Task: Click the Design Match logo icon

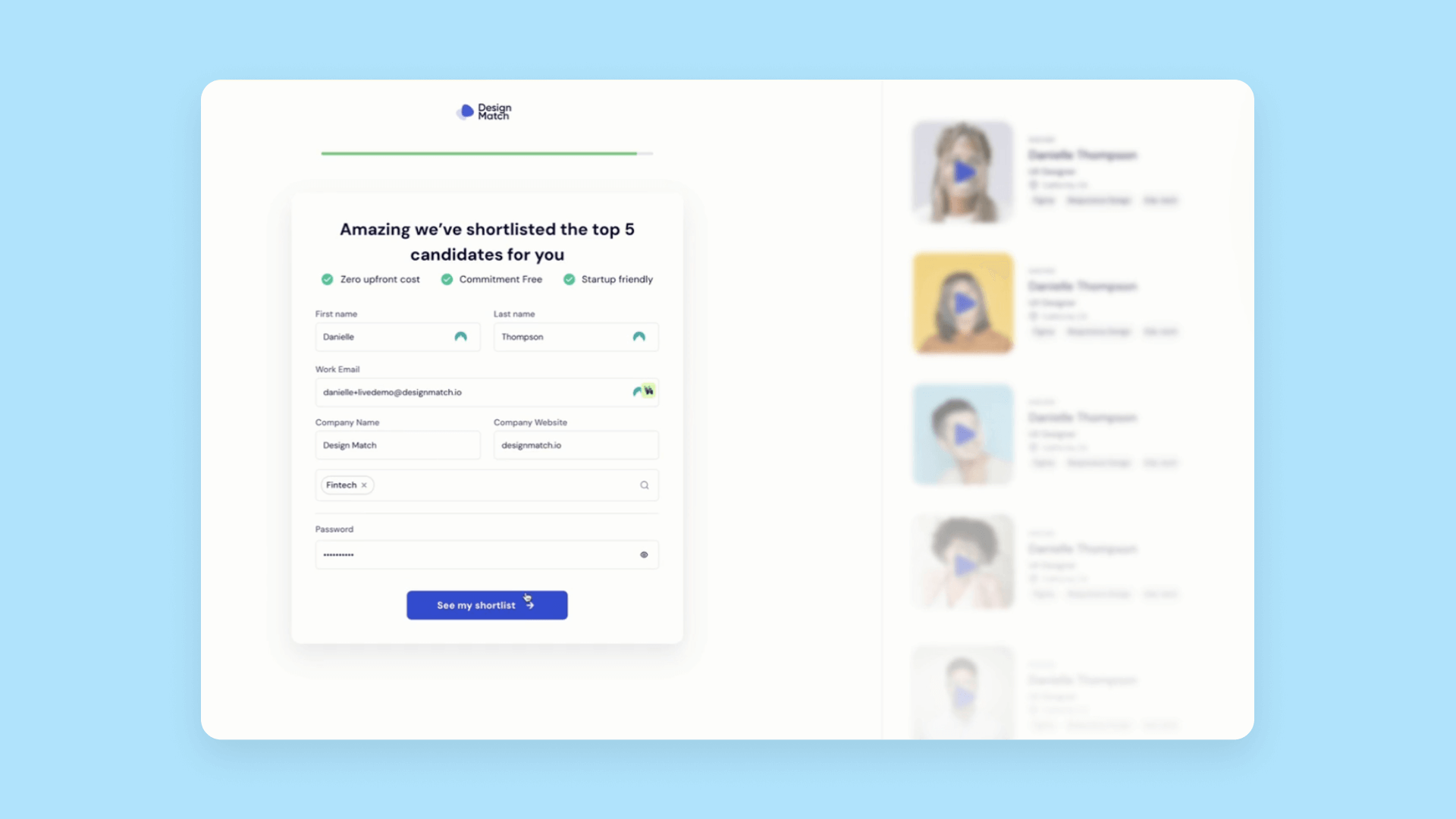Action: 466,110
